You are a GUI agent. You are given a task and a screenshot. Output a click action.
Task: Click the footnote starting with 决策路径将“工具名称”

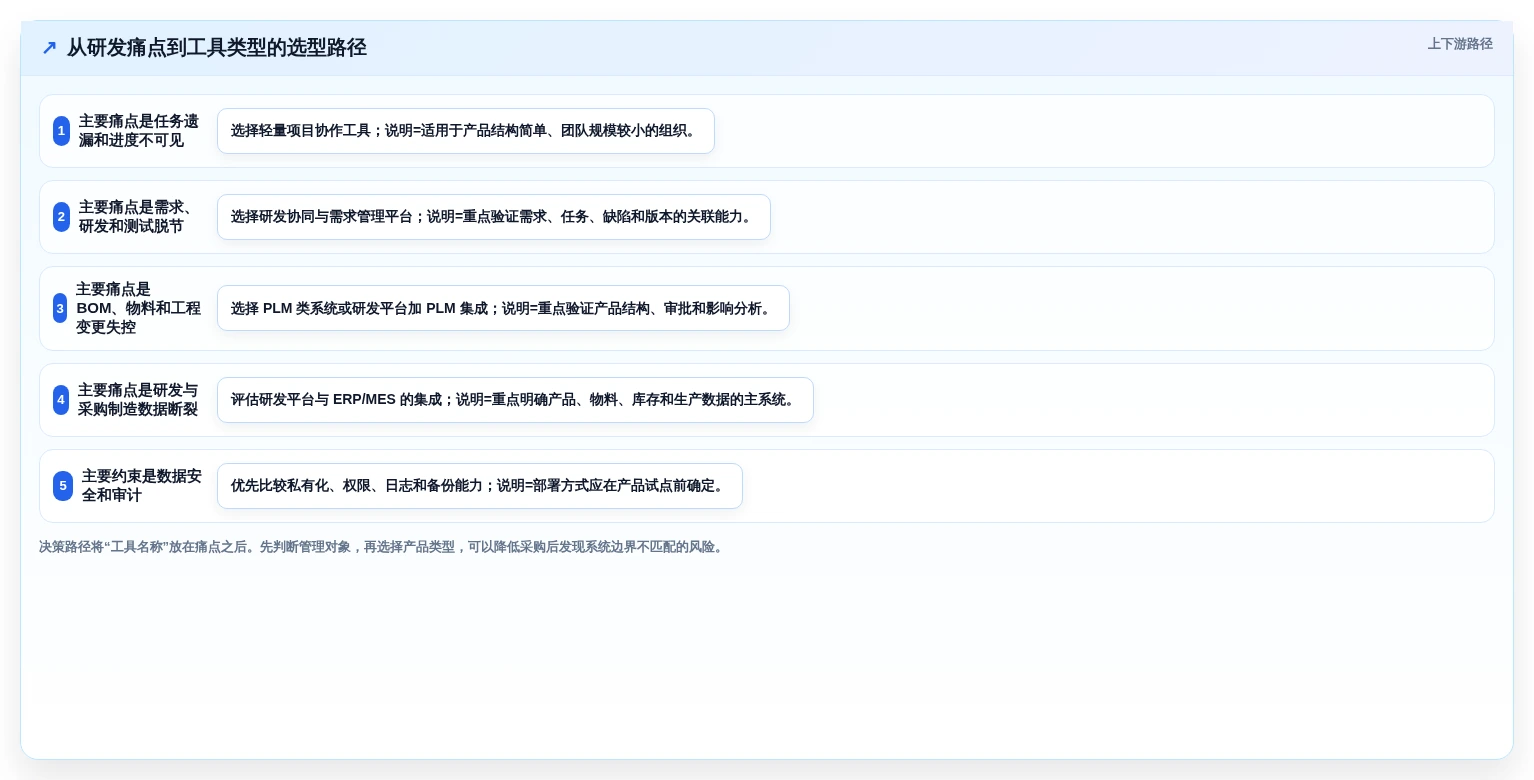click(x=382, y=547)
